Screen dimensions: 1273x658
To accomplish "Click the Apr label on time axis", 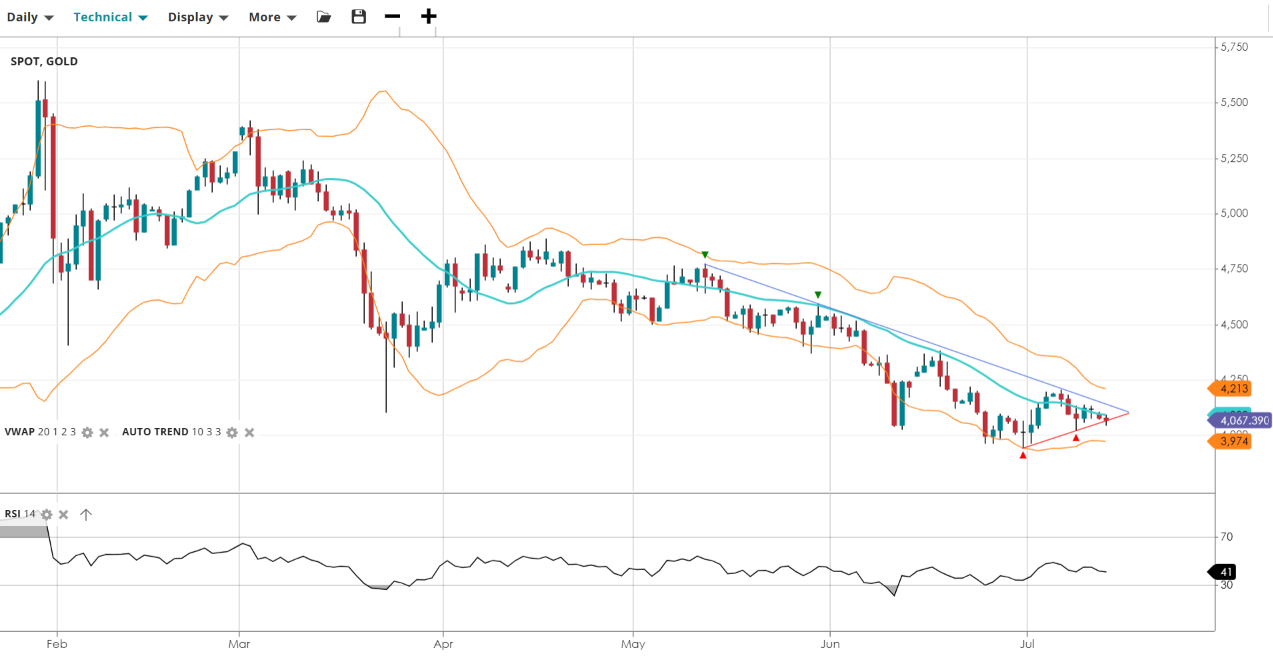I will pyautogui.click(x=442, y=646).
